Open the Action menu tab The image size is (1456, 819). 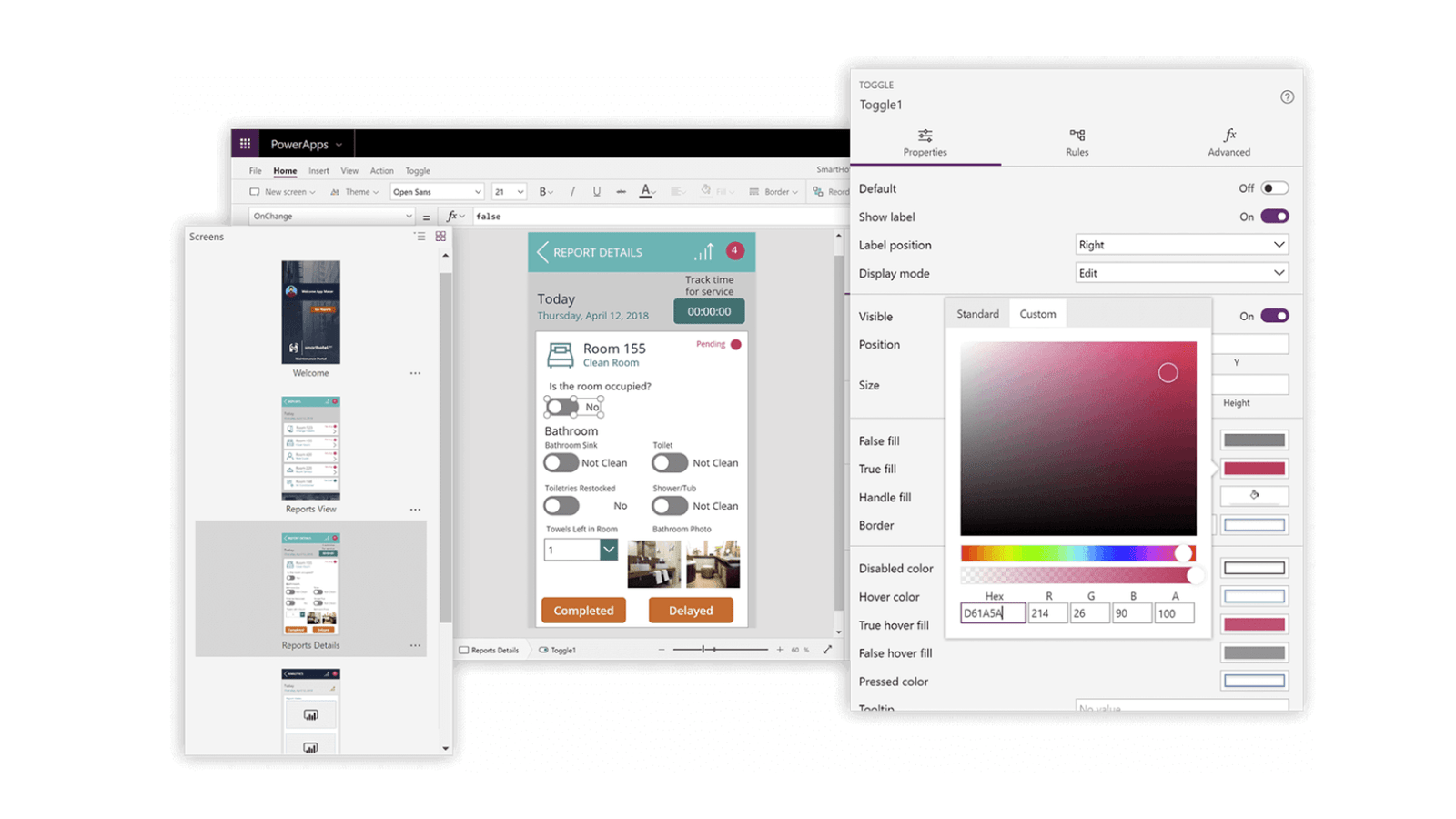382,171
